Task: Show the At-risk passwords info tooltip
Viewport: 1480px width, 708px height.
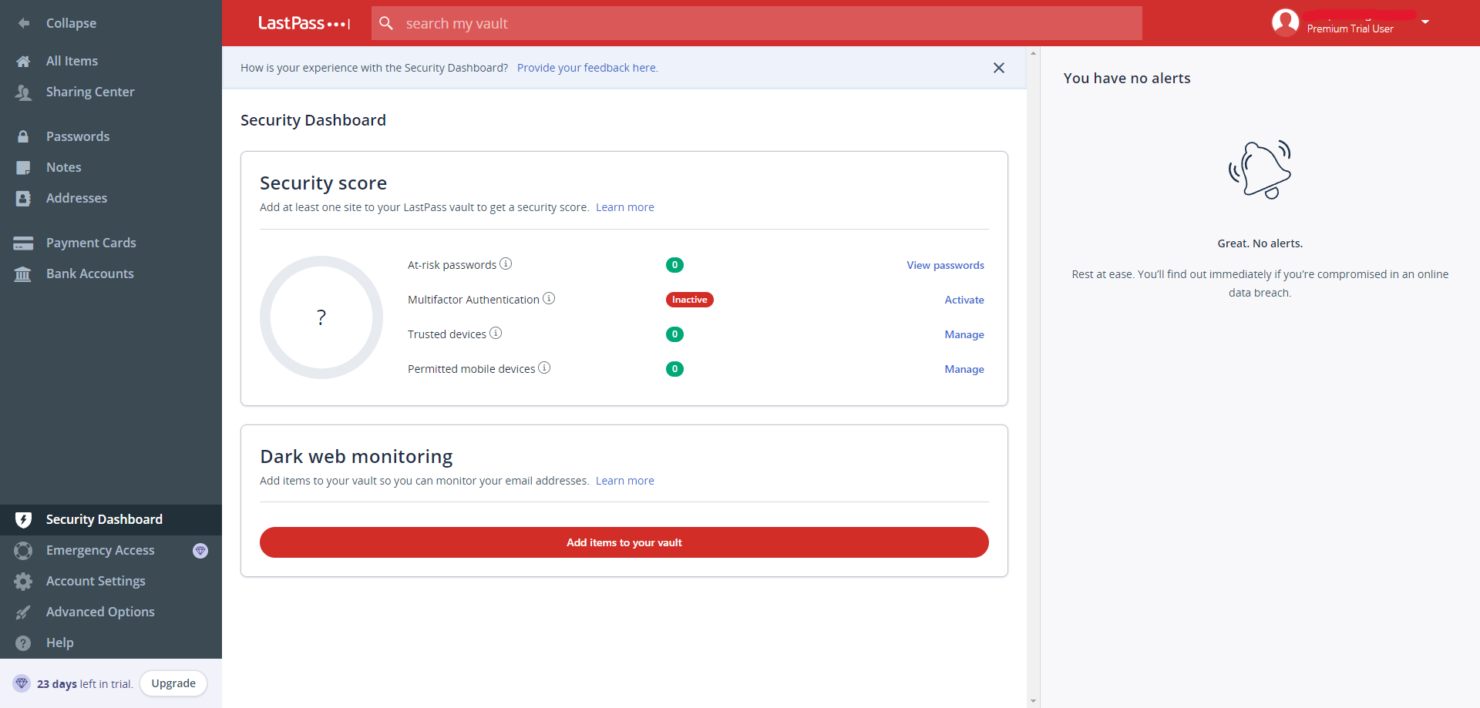Action: point(506,263)
